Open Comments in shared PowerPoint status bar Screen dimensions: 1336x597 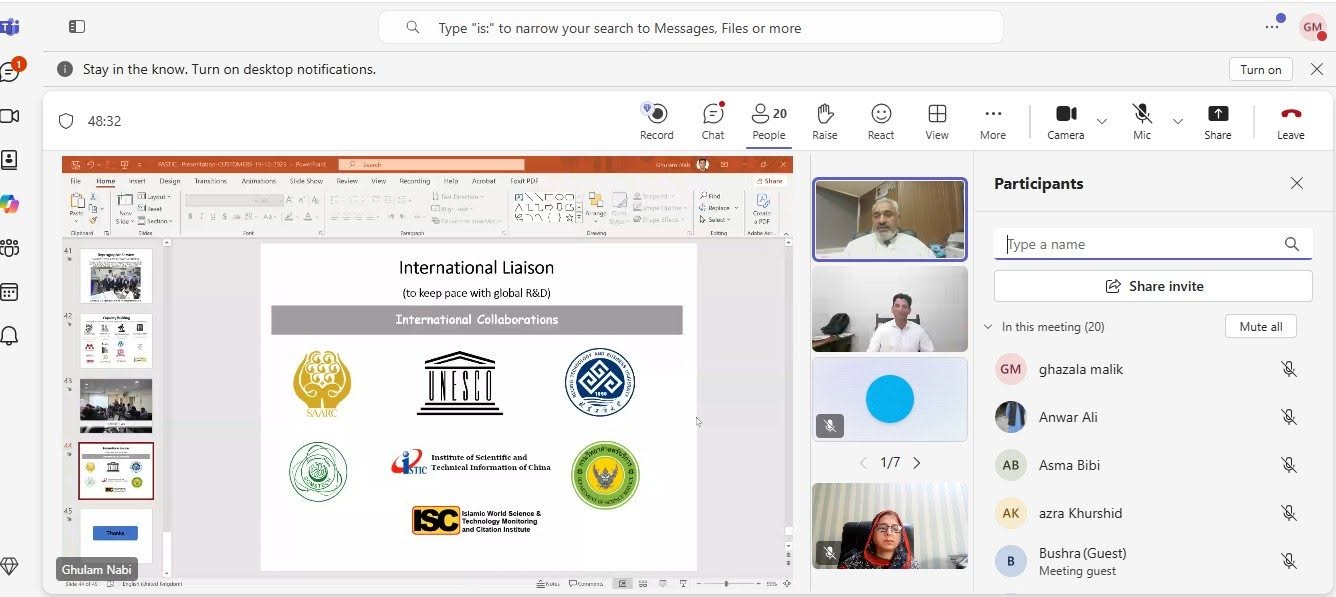(x=585, y=583)
